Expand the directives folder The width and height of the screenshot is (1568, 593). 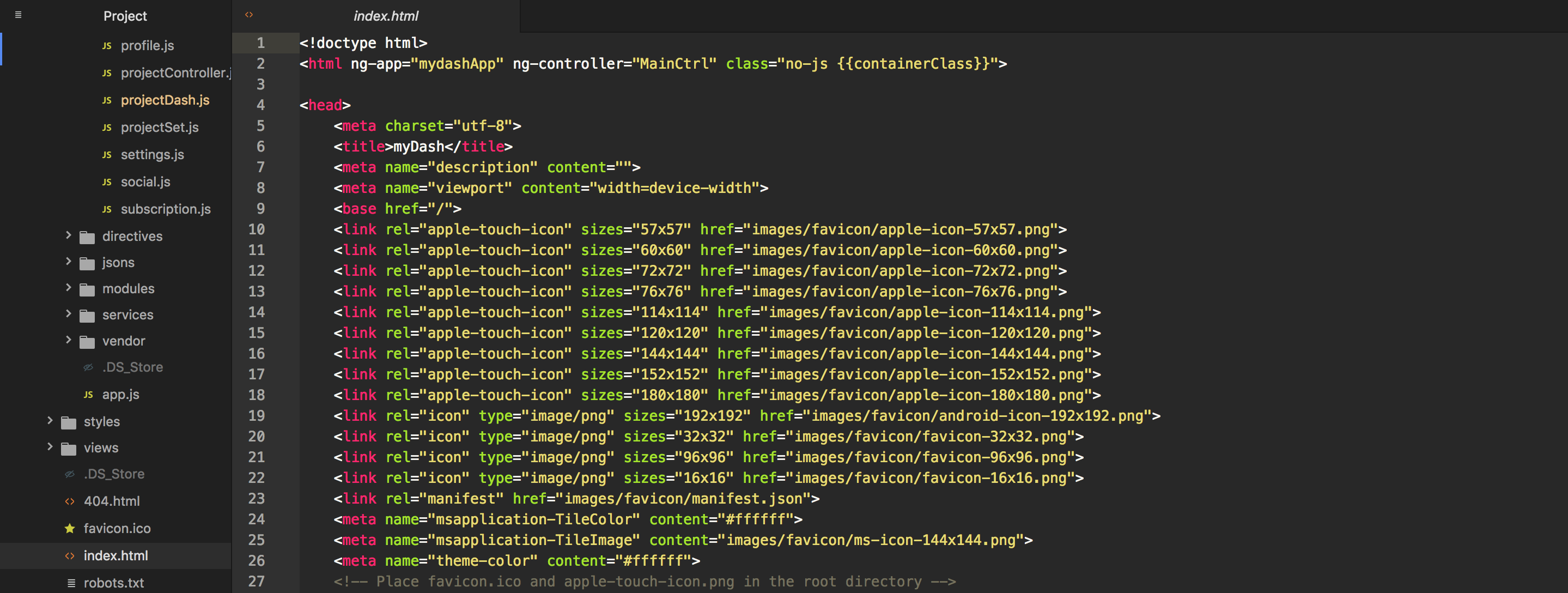click(x=68, y=235)
